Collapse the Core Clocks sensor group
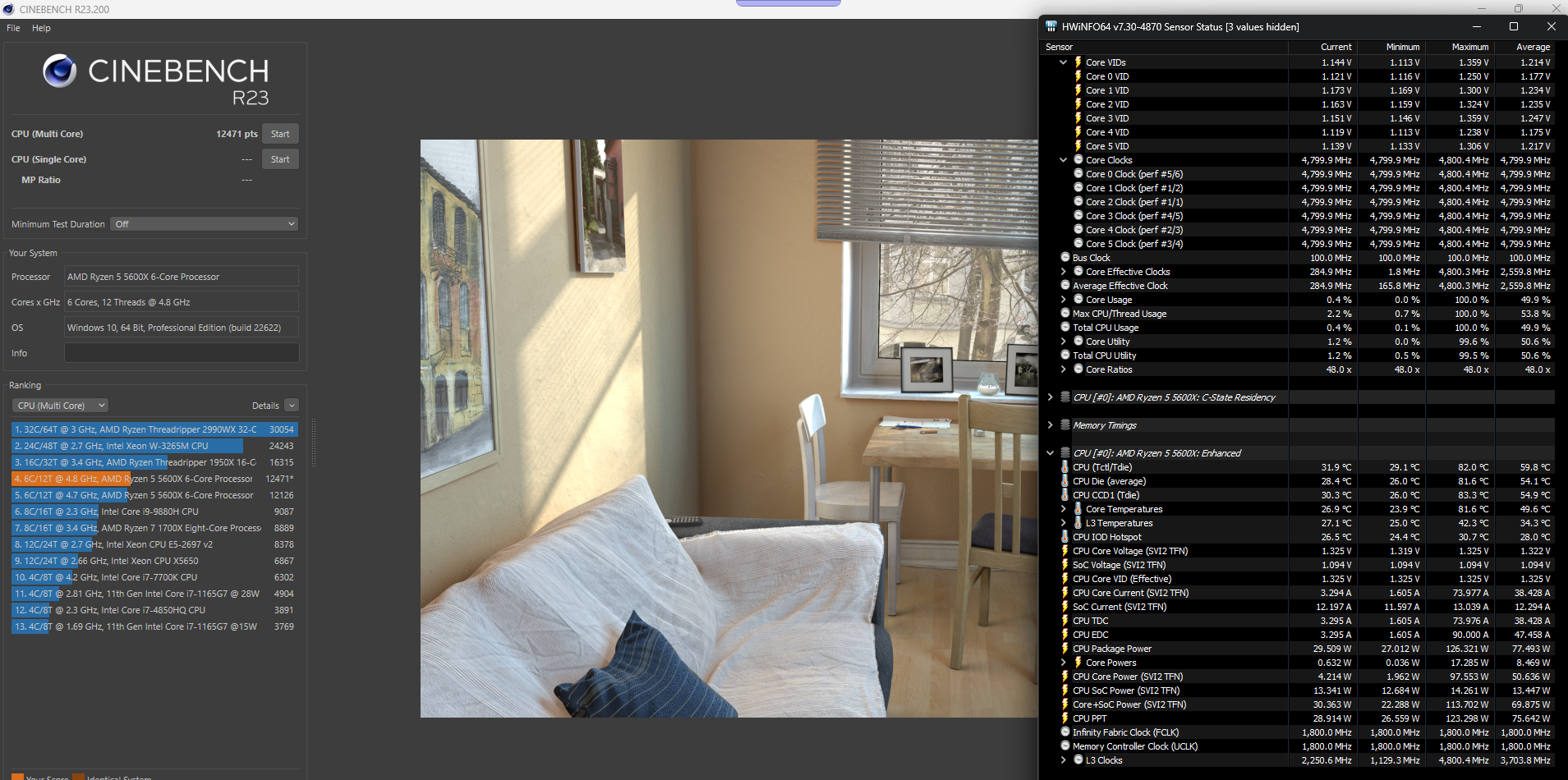This screenshot has height=780, width=1568. pyautogui.click(x=1063, y=159)
